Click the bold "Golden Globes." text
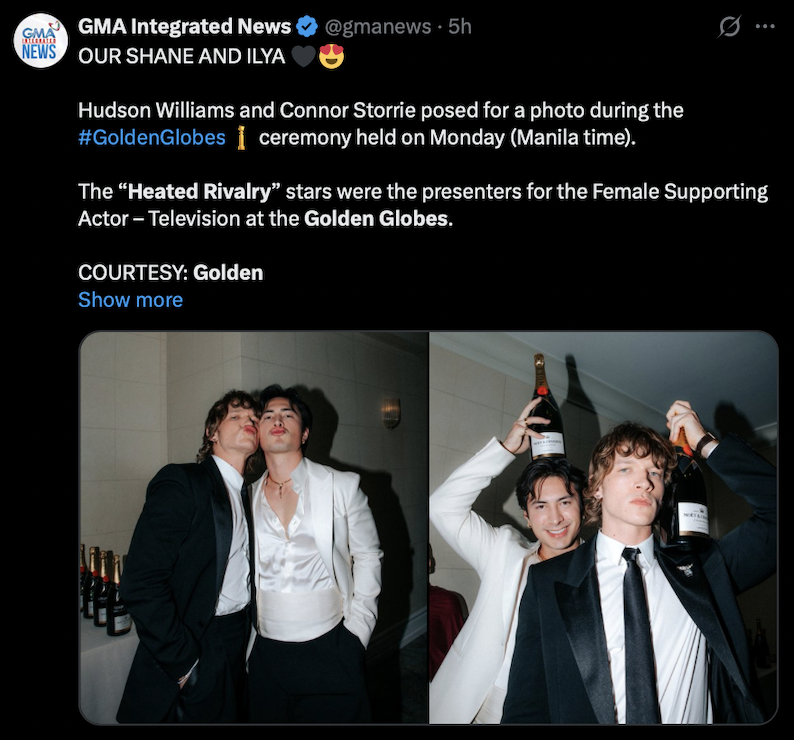794x740 pixels. click(378, 218)
